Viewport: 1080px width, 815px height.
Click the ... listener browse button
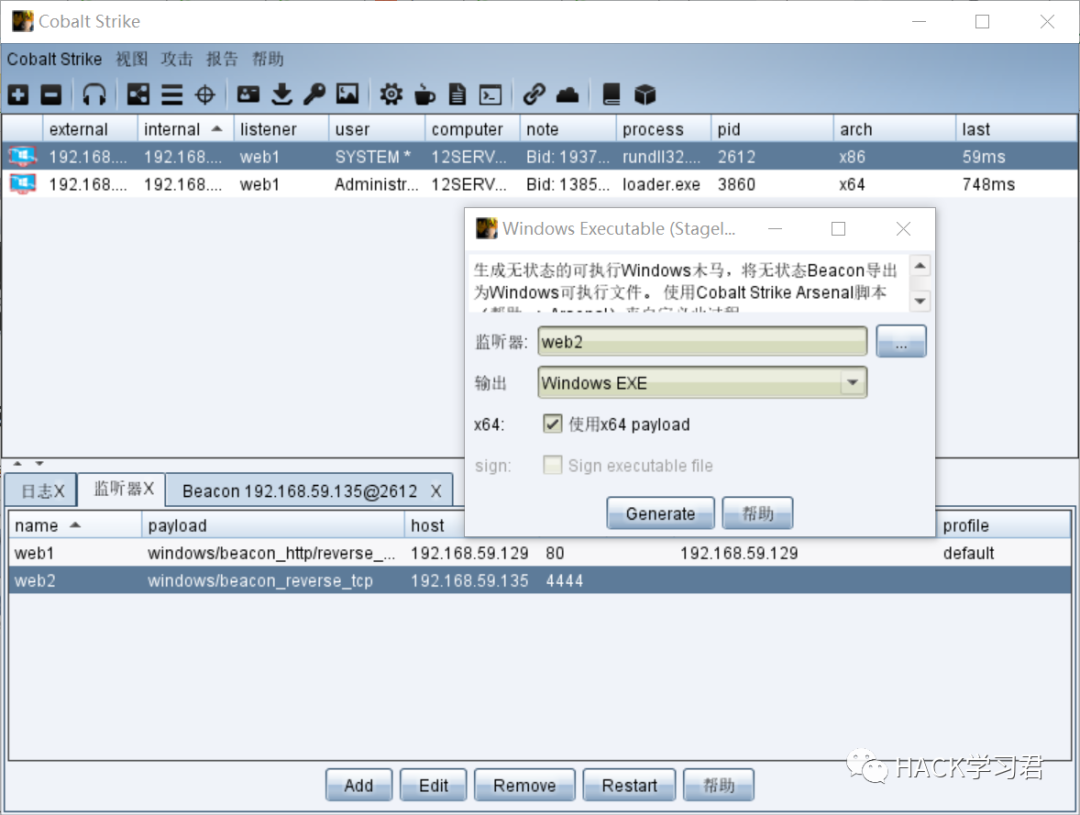coord(901,342)
